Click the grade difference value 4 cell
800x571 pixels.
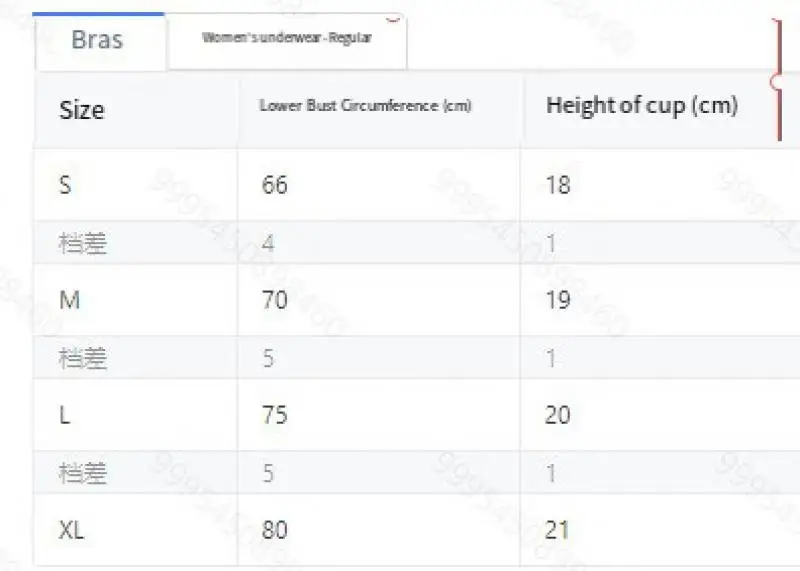(x=268, y=243)
